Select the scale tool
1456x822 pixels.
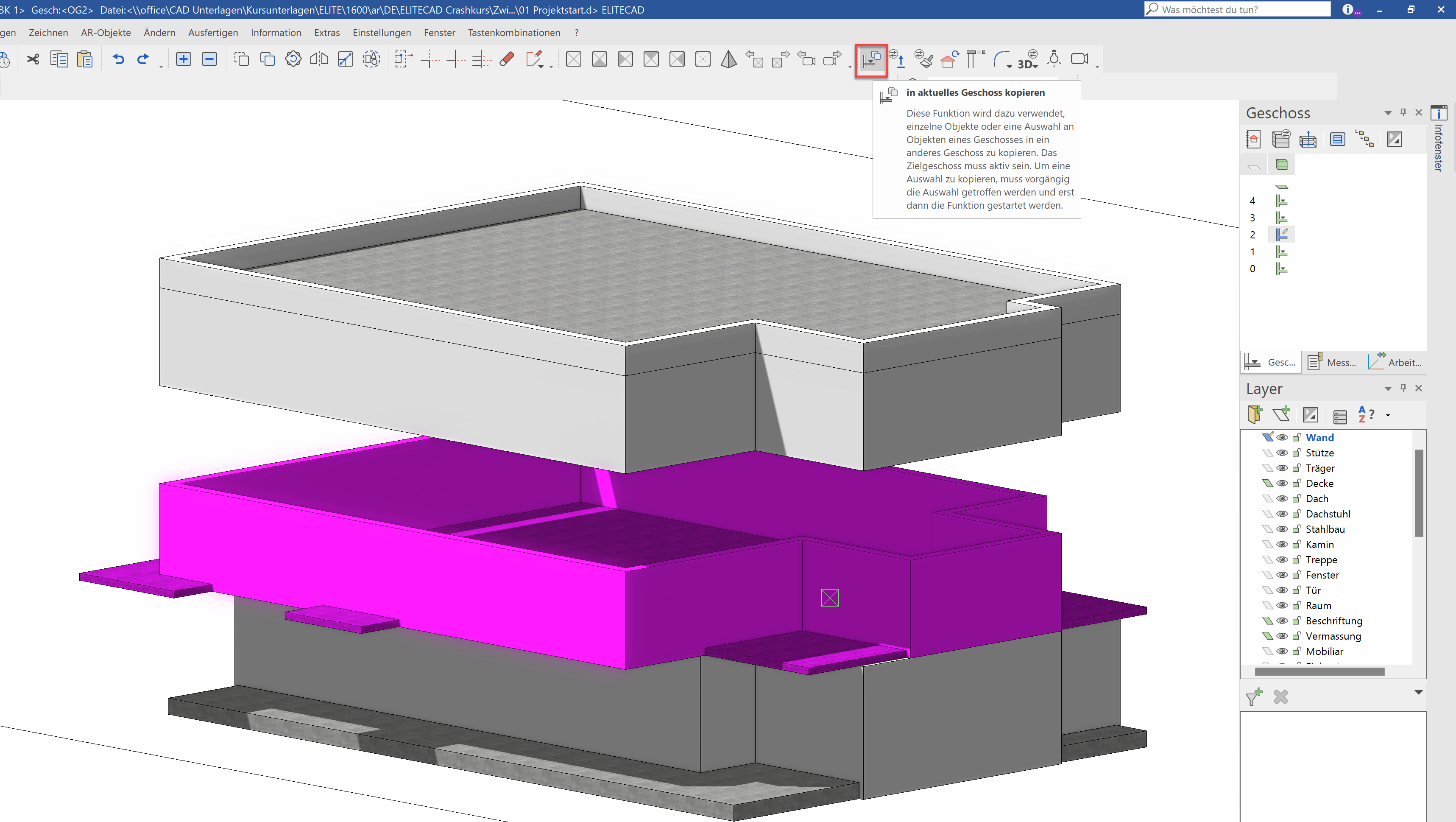[x=346, y=59]
